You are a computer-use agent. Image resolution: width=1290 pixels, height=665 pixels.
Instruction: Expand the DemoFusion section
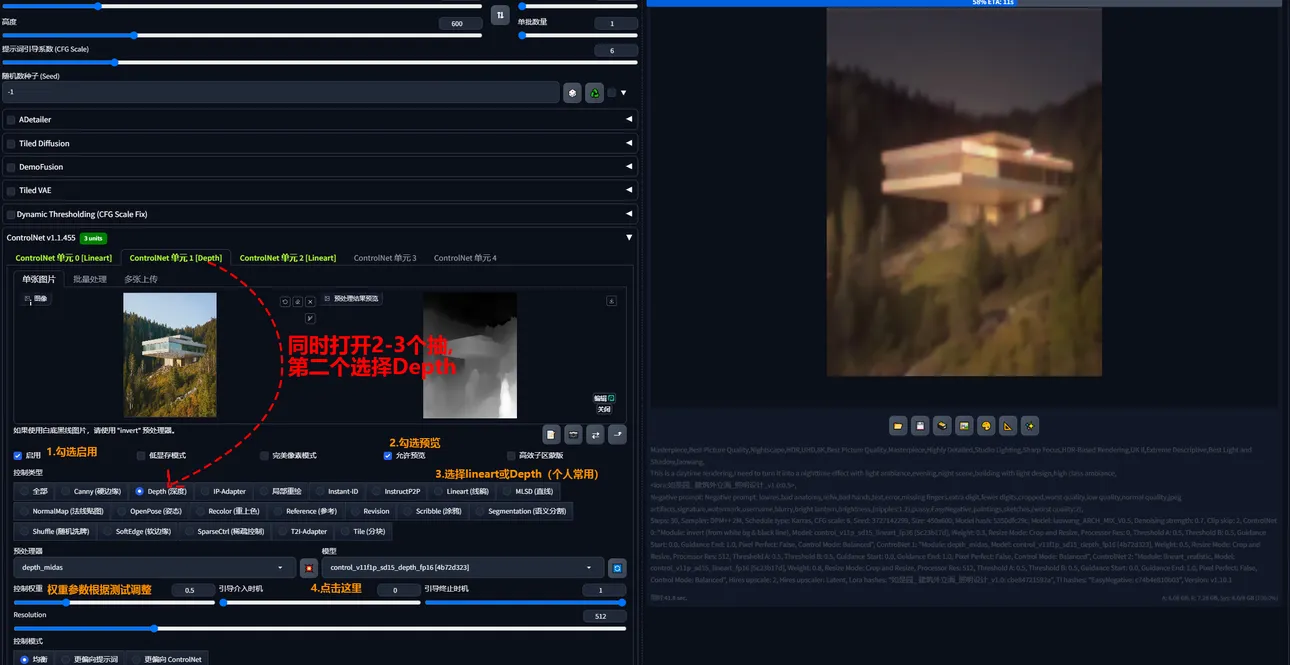tap(319, 167)
